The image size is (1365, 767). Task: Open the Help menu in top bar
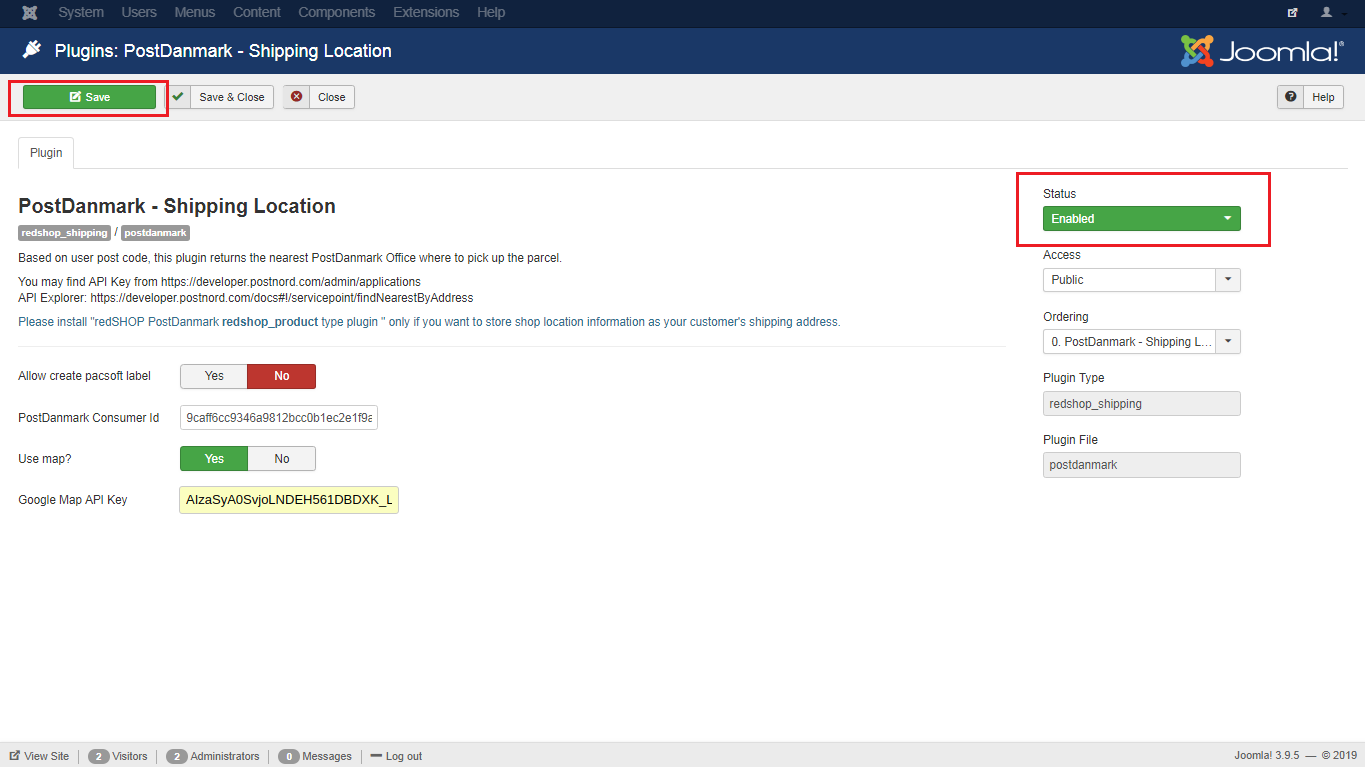(491, 13)
